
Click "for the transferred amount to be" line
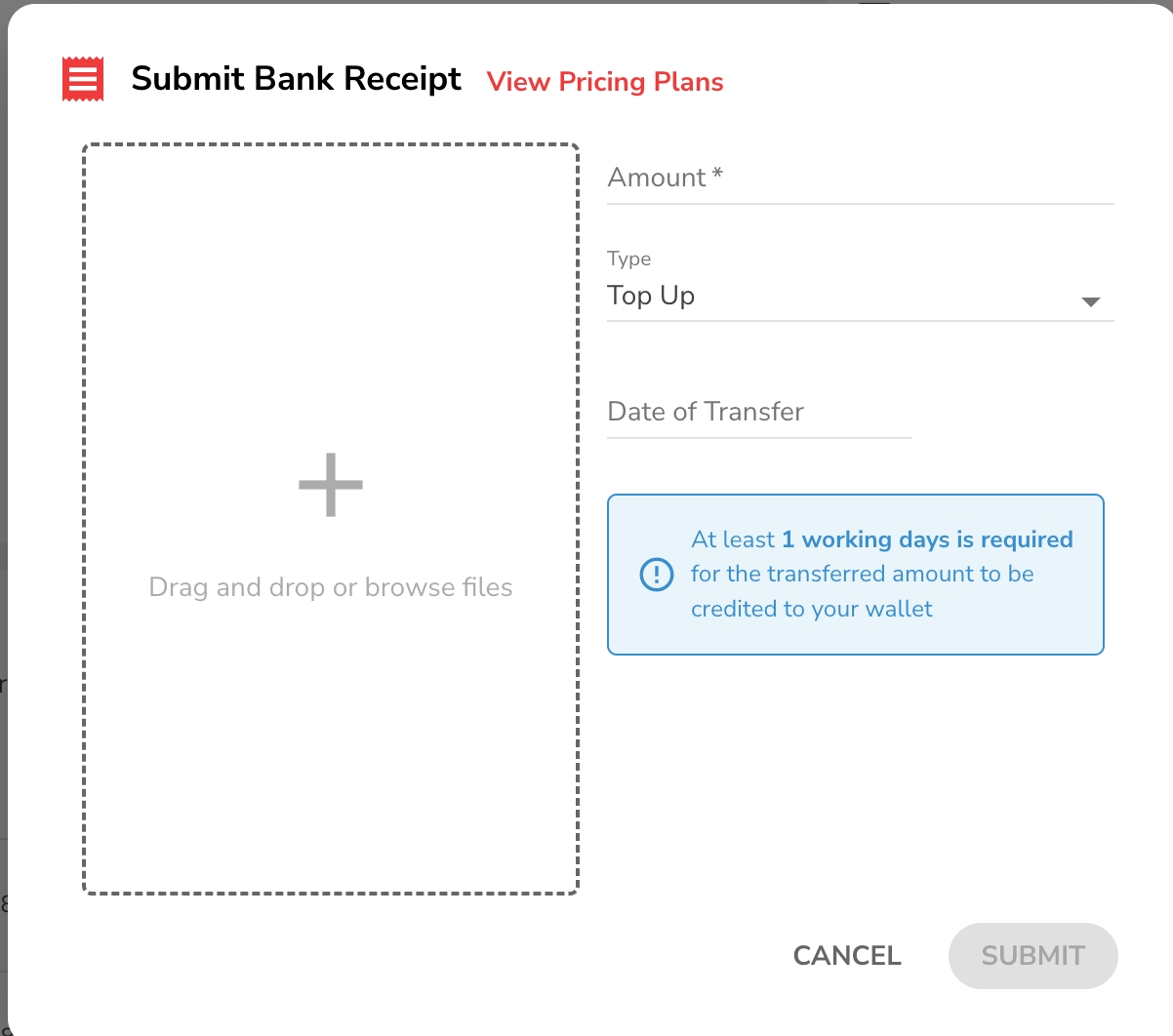tap(862, 574)
